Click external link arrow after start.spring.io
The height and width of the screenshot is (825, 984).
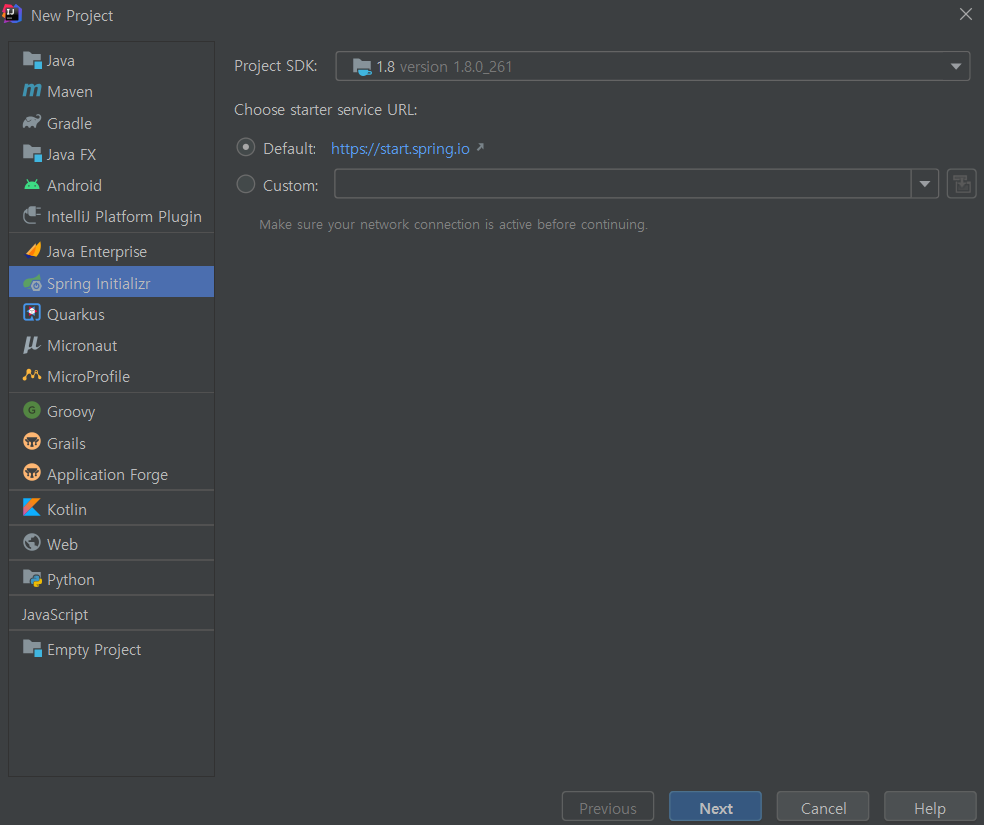tap(480, 147)
